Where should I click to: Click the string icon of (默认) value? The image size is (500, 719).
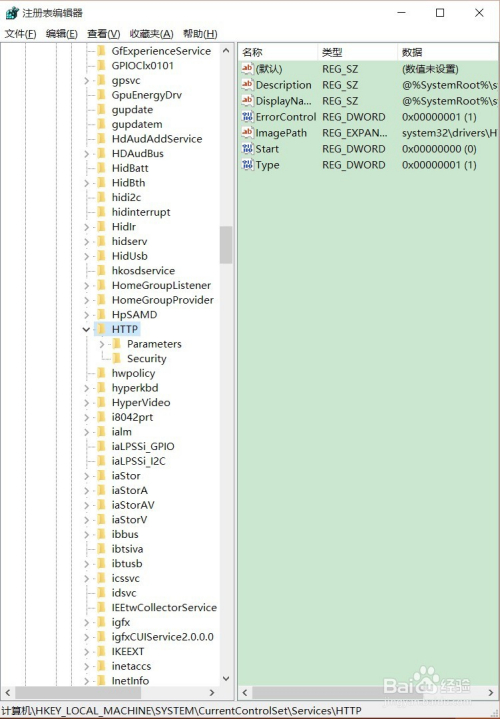click(247, 69)
